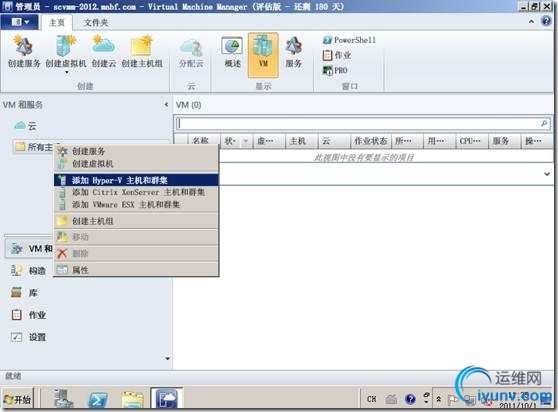This screenshot has width=558, height=412.
Task: Expand the details pane chevron
Action: pyautogui.click(x=547, y=174)
